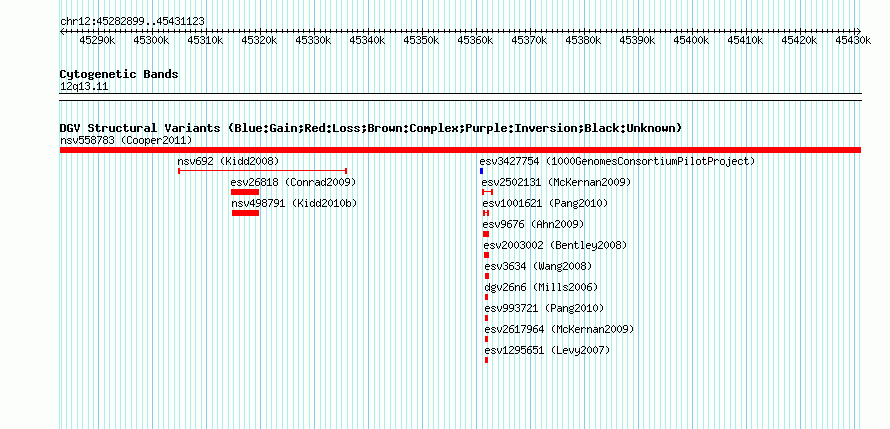Image resolution: width=890 pixels, height=429 pixels.
Task: Click ruler position 45390k
Action: point(637,40)
